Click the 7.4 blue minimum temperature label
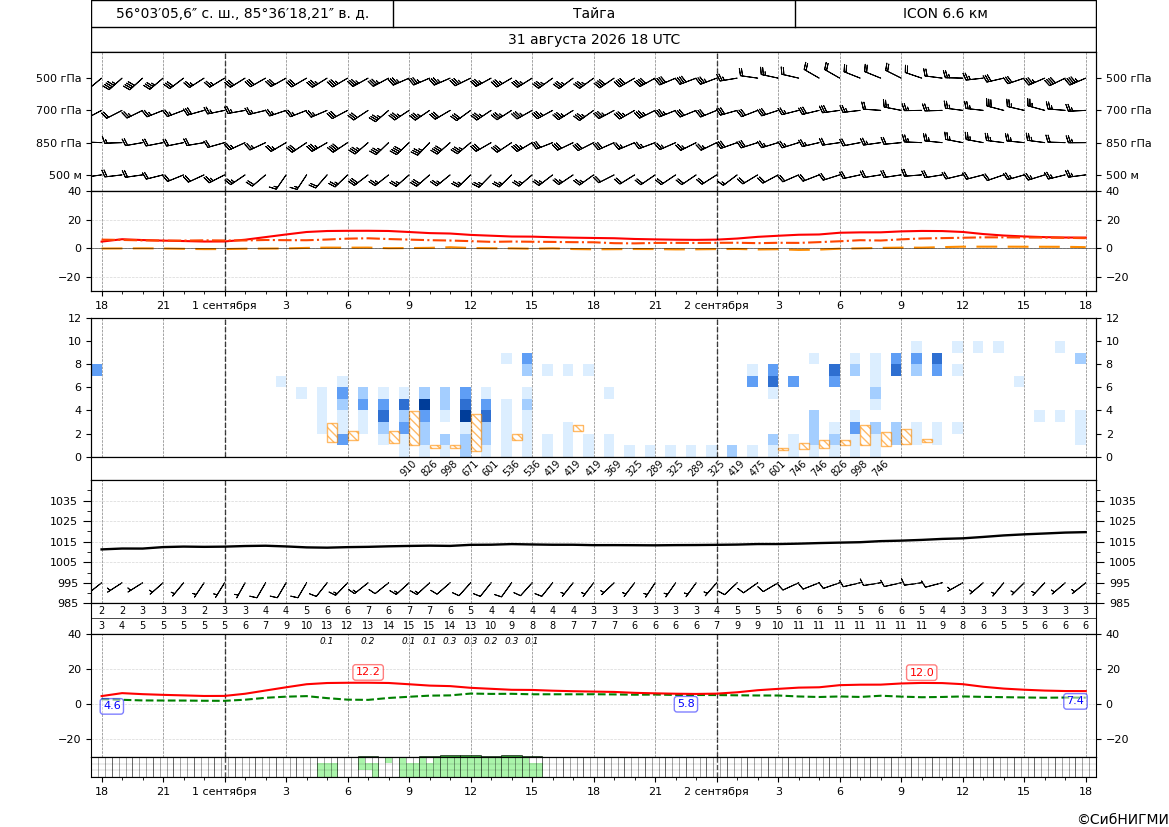This screenshot has height=827, width=1169. [x=1075, y=701]
